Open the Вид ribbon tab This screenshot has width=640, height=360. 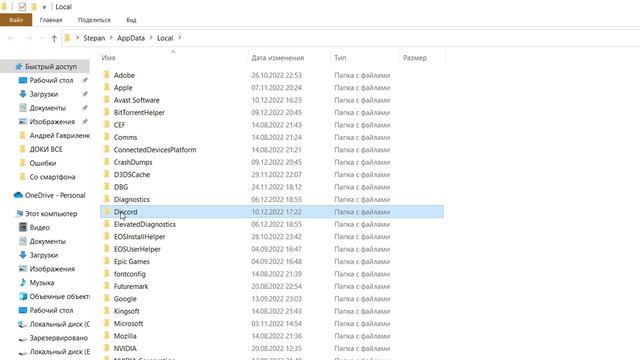tap(131, 20)
